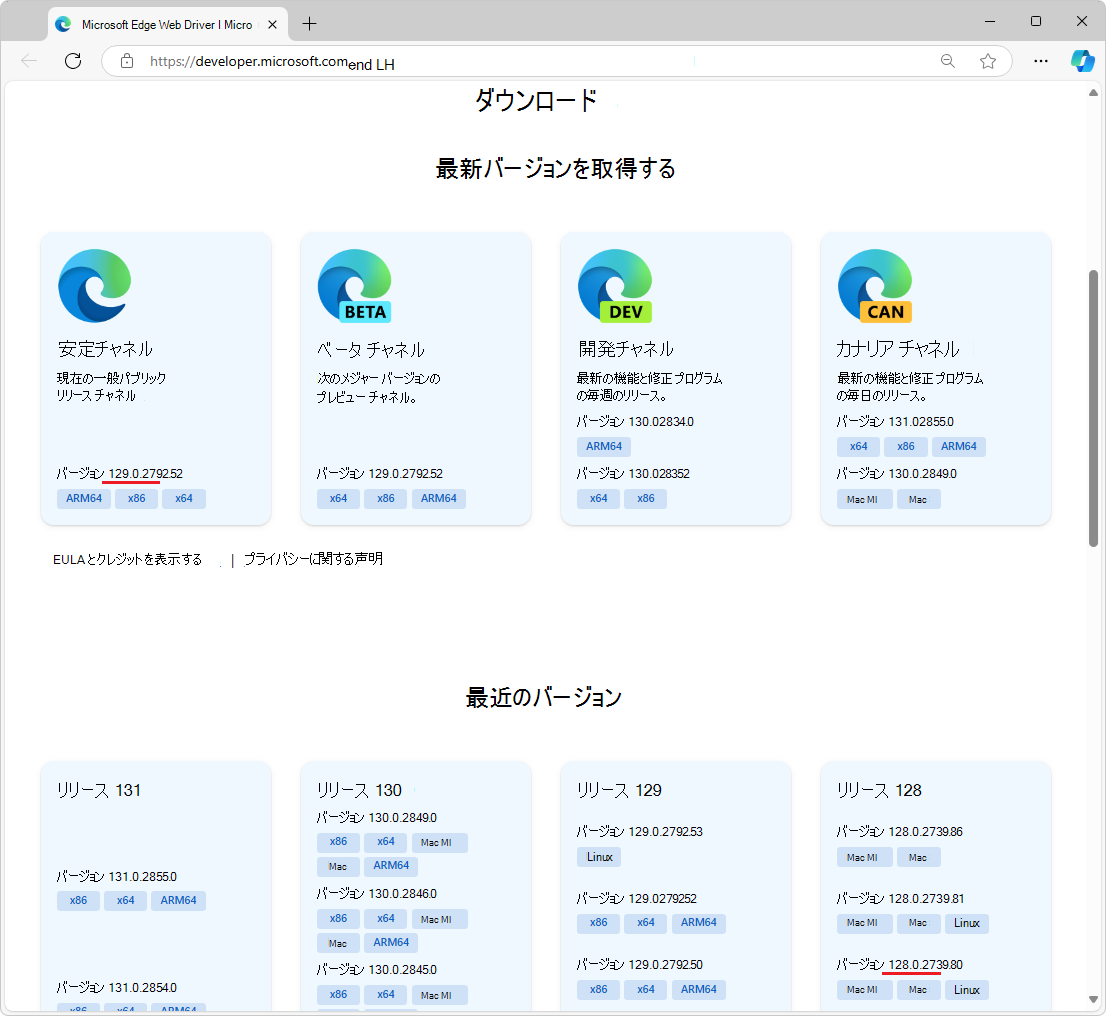
Task: Click the zoom magnifier icon in address bar
Action: (x=948, y=61)
